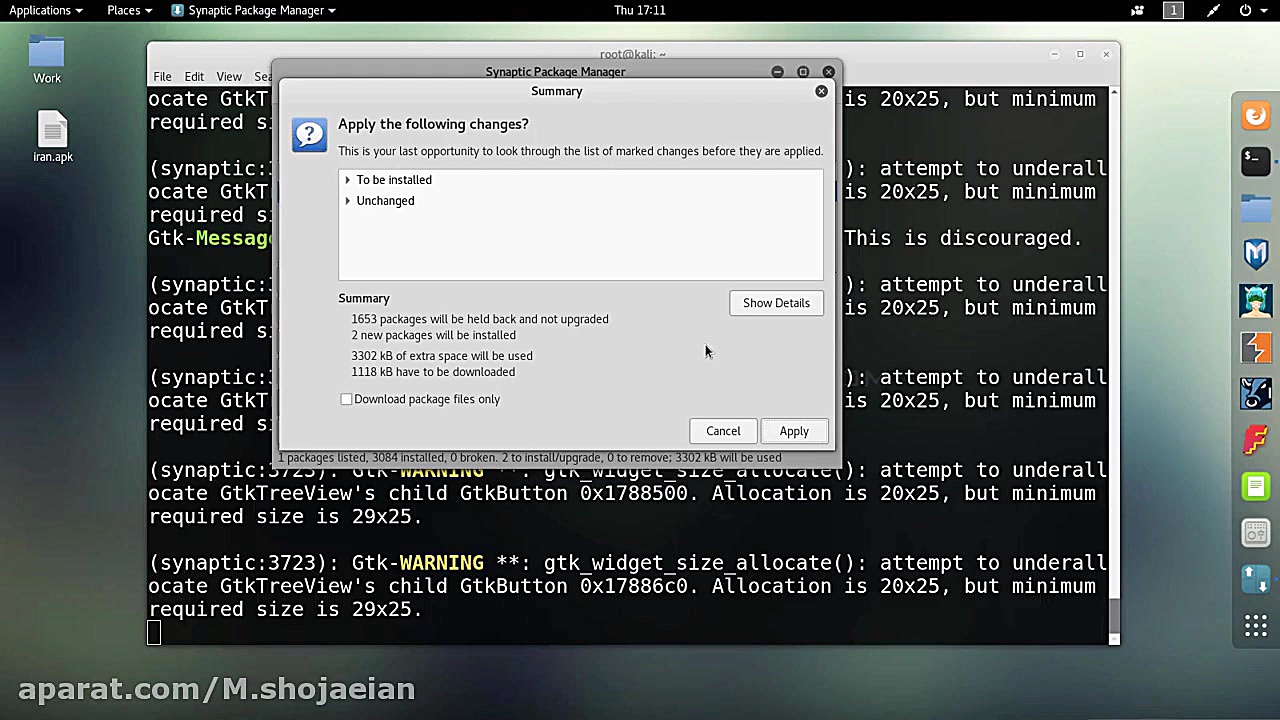Click '1118 kB have to be downloaded' text
The height and width of the screenshot is (720, 1280).
[433, 372]
